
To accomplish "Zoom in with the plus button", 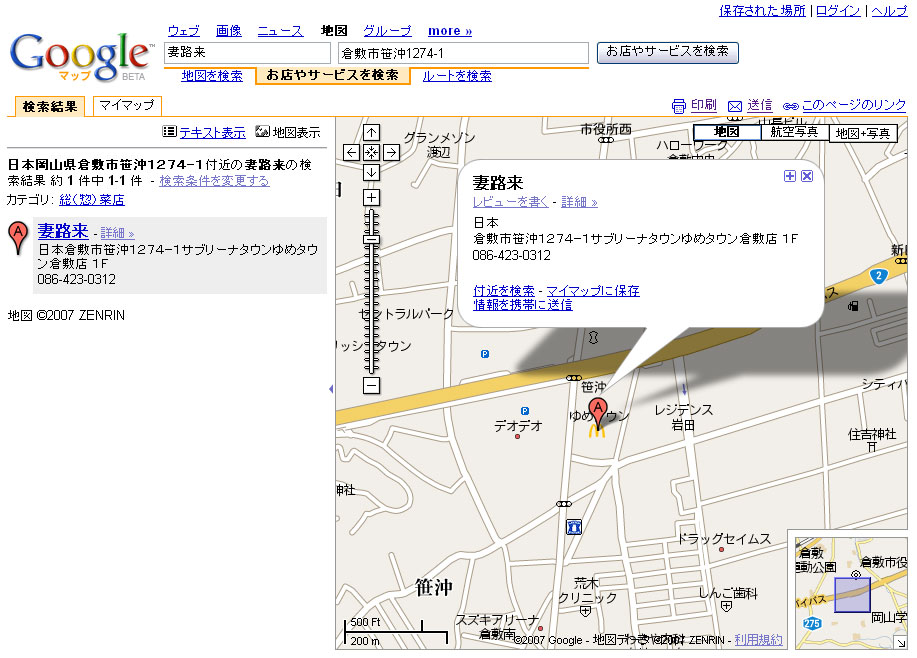I will point(371,198).
